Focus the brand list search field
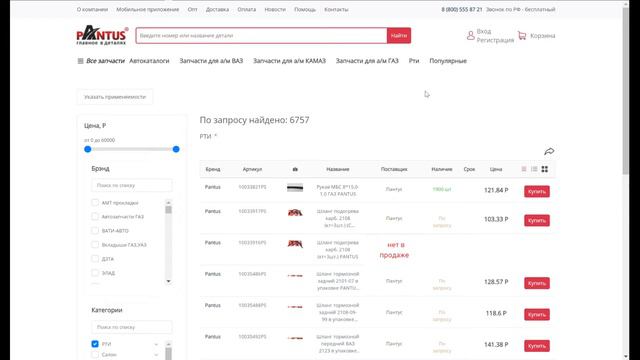Image resolution: width=640 pixels, height=360 pixels. pos(131,185)
